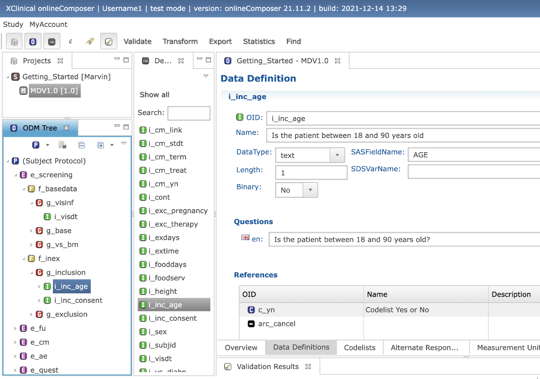Screen dimensions: 540x379
Task: Click the Definitions view toolbar icon
Action: [x=52, y=42]
